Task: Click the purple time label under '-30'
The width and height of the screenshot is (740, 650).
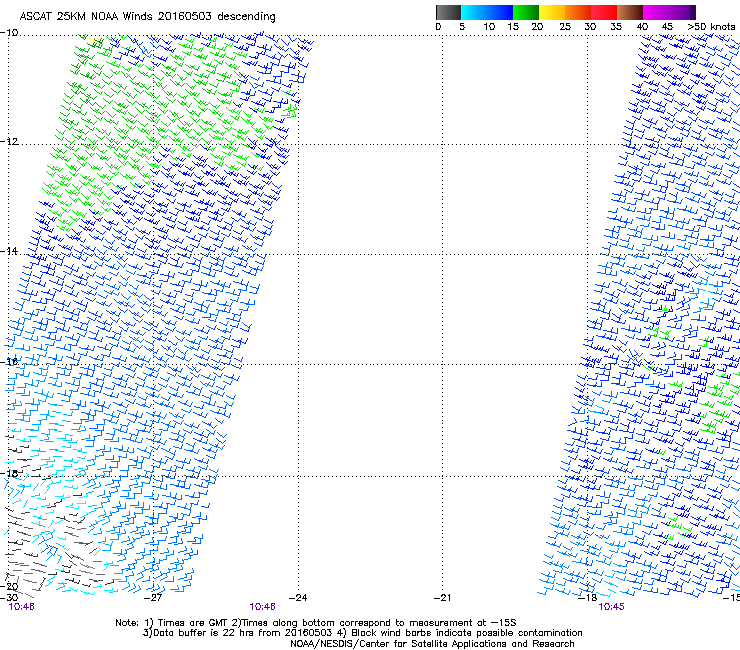Action: [x=21, y=607]
